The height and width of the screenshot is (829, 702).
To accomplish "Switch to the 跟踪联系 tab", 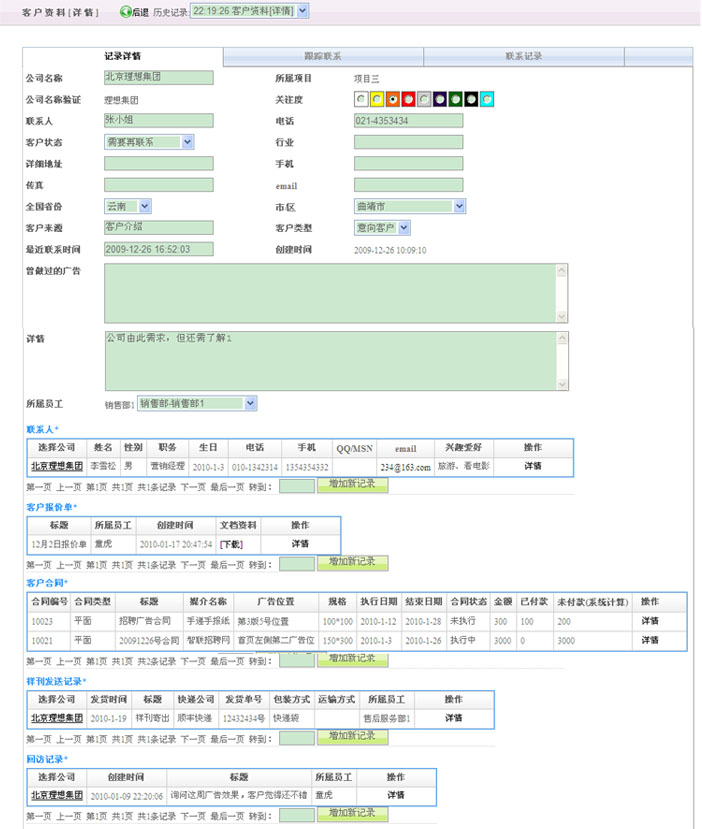I will point(322,56).
